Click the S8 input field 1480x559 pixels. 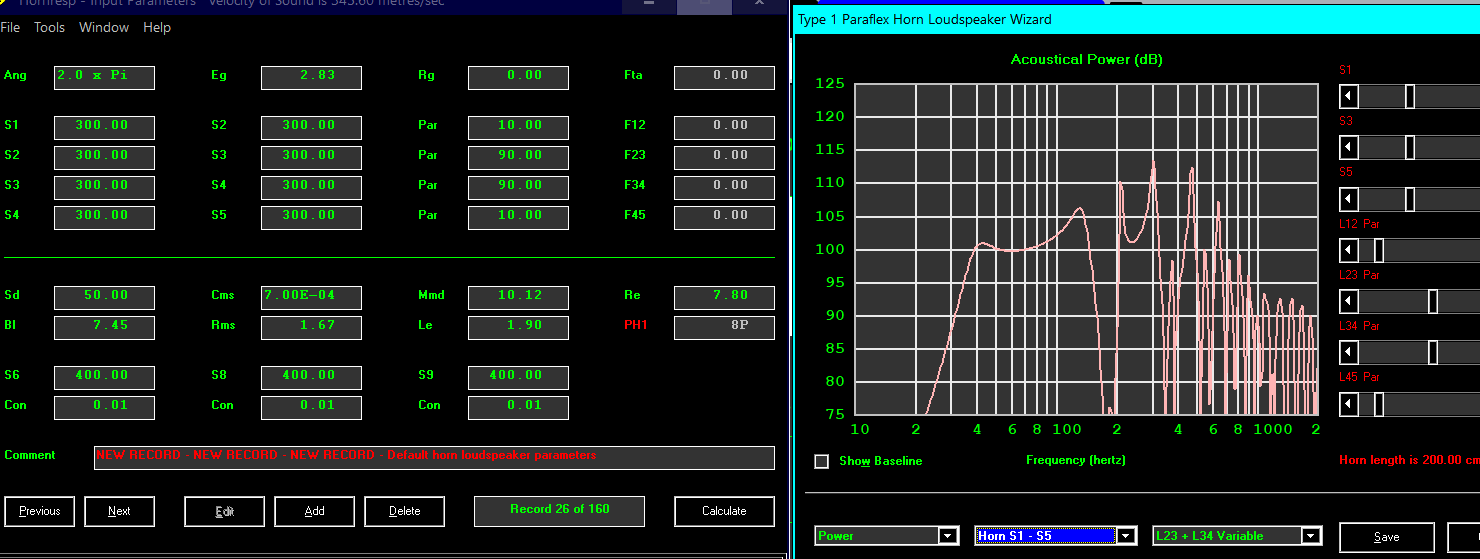[311, 377]
